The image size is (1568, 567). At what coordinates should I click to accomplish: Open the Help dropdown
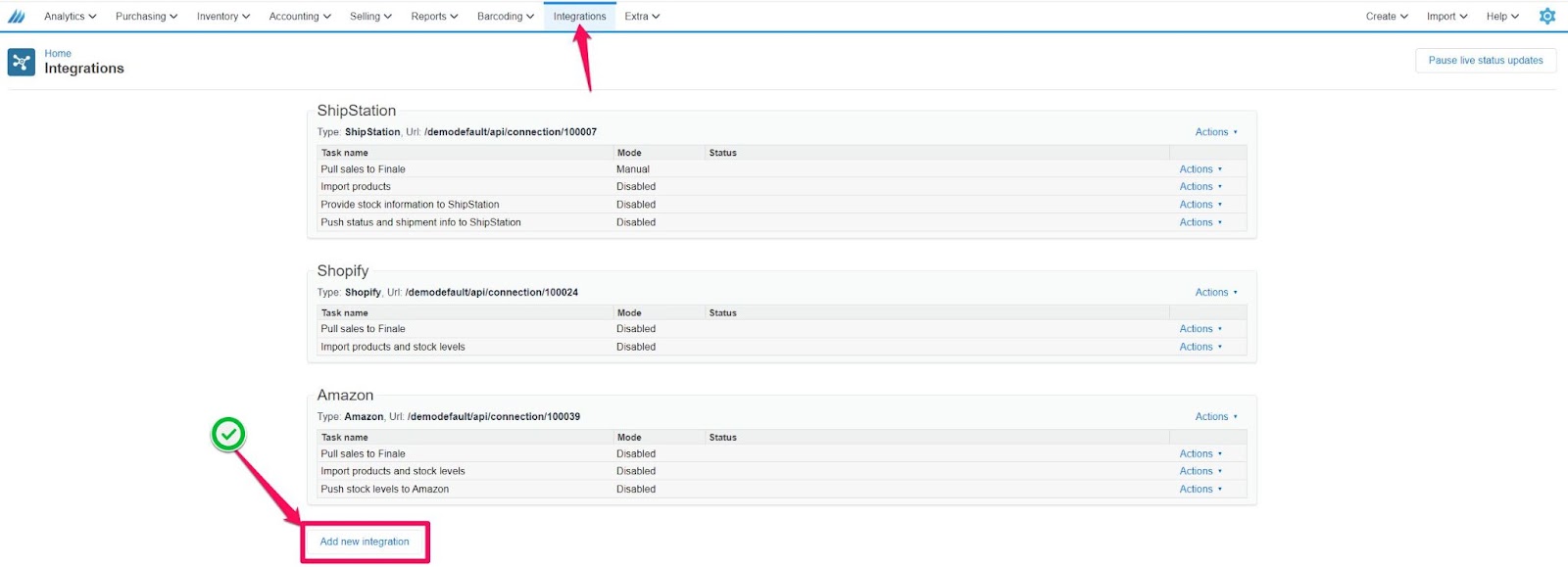click(1502, 17)
